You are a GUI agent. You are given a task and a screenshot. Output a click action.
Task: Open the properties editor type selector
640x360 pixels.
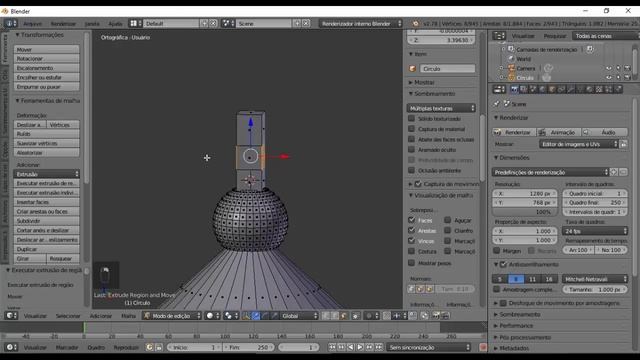point(499,89)
